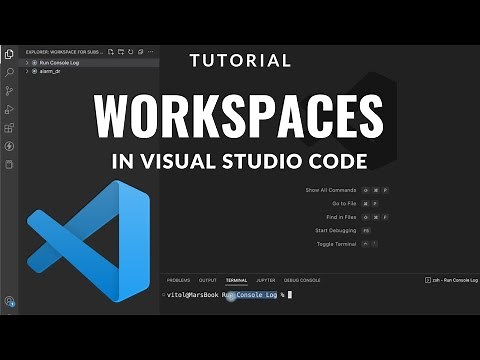Open the Accounts menu with notification badge

point(9,301)
